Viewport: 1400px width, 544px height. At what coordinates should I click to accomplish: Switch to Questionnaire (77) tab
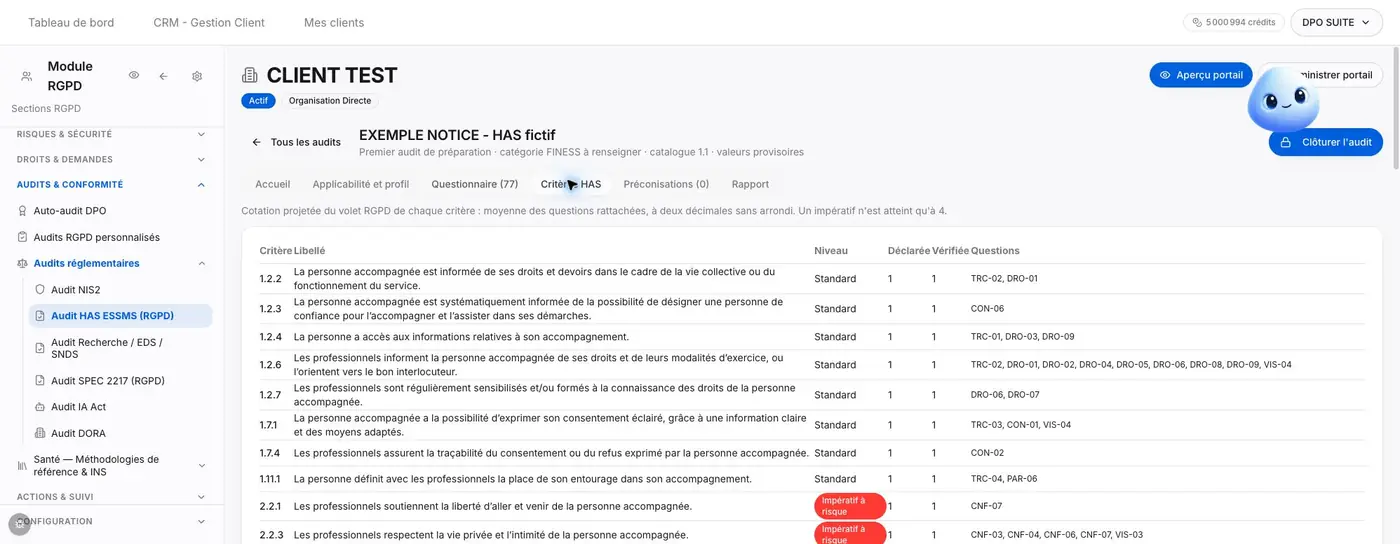(475, 184)
